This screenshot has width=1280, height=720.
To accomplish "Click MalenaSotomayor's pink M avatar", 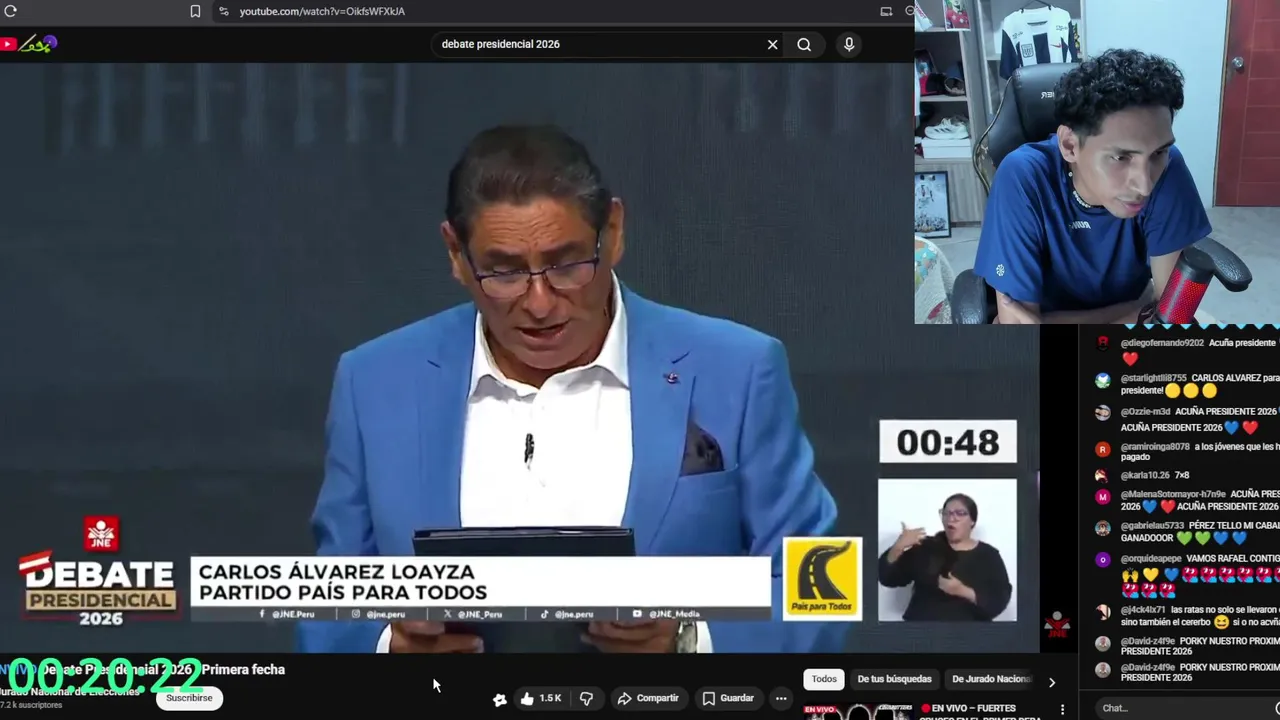I will pos(1102,496).
